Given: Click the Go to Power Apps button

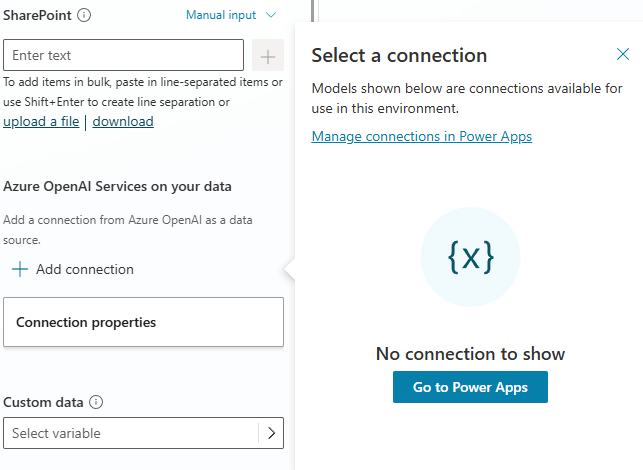Looking at the screenshot, I should click(x=470, y=387).
